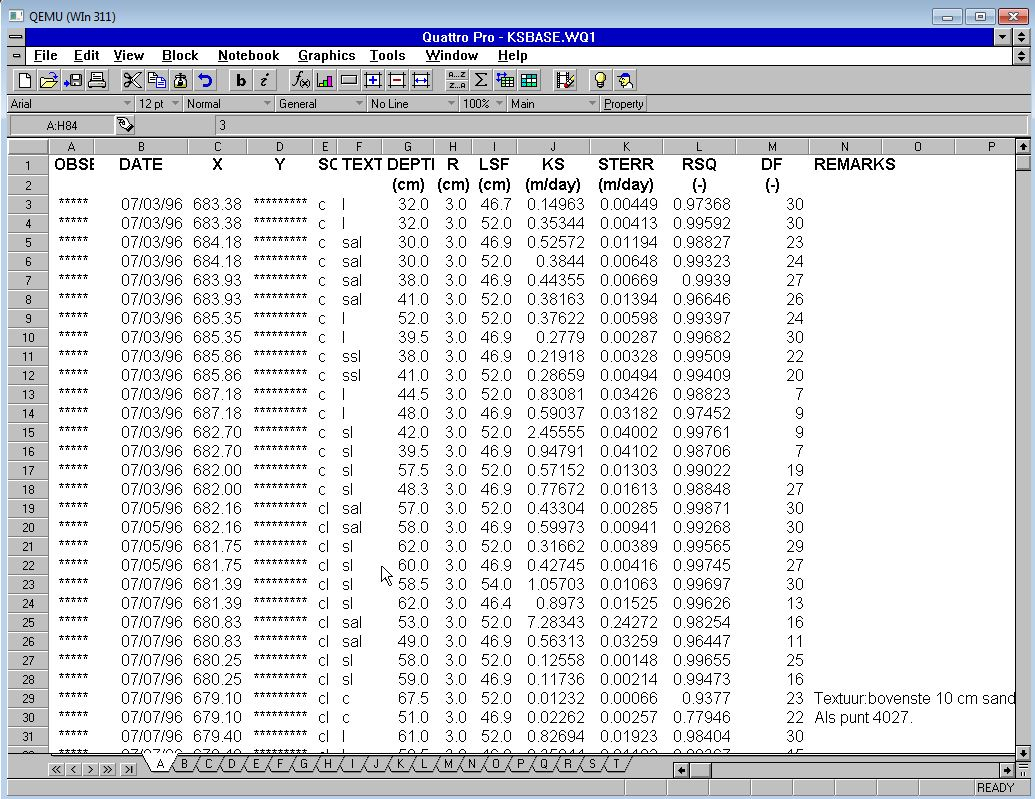The width and height of the screenshot is (1035, 799).
Task: Open the 12 pt font size dropdown
Action: pyautogui.click(x=175, y=104)
